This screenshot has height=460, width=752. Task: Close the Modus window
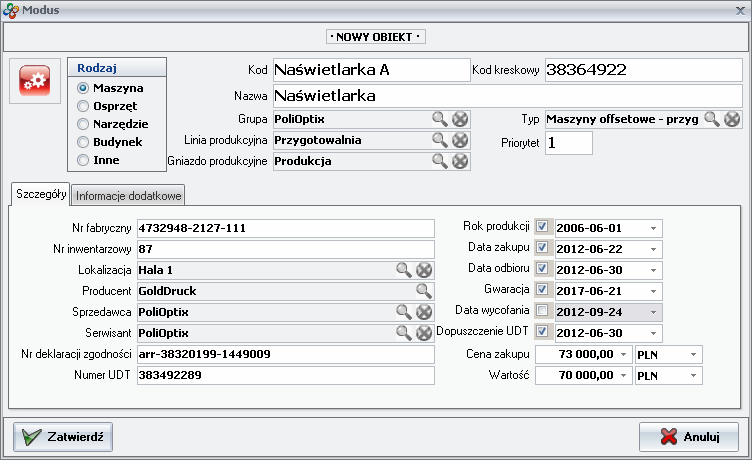[740, 11]
